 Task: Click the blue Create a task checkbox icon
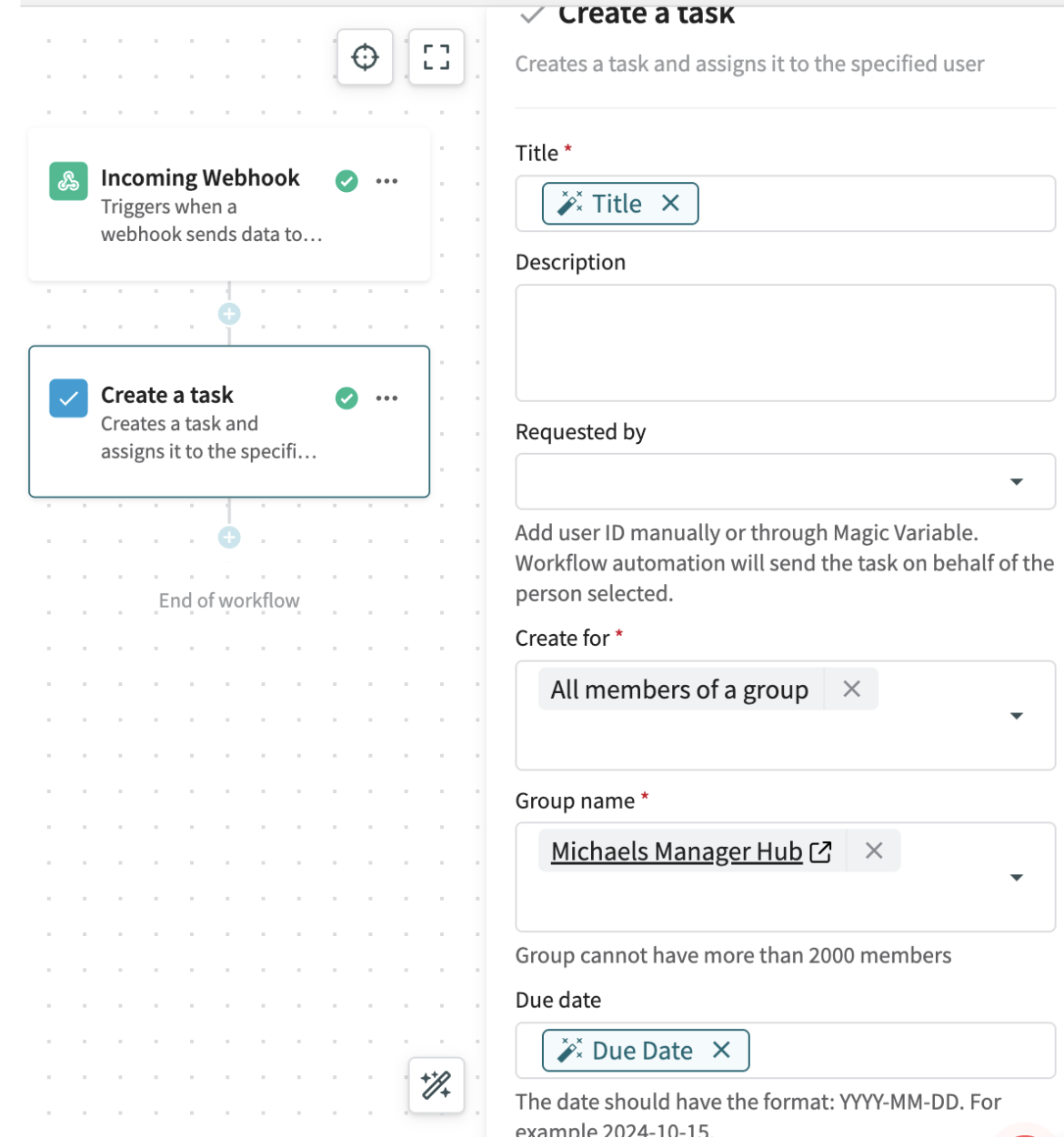pyautogui.click(x=69, y=398)
